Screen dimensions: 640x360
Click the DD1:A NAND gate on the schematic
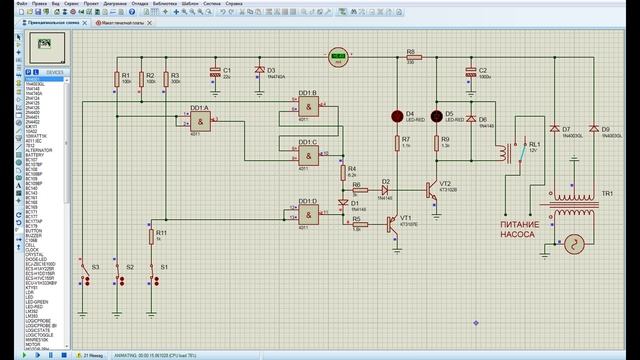pos(200,121)
